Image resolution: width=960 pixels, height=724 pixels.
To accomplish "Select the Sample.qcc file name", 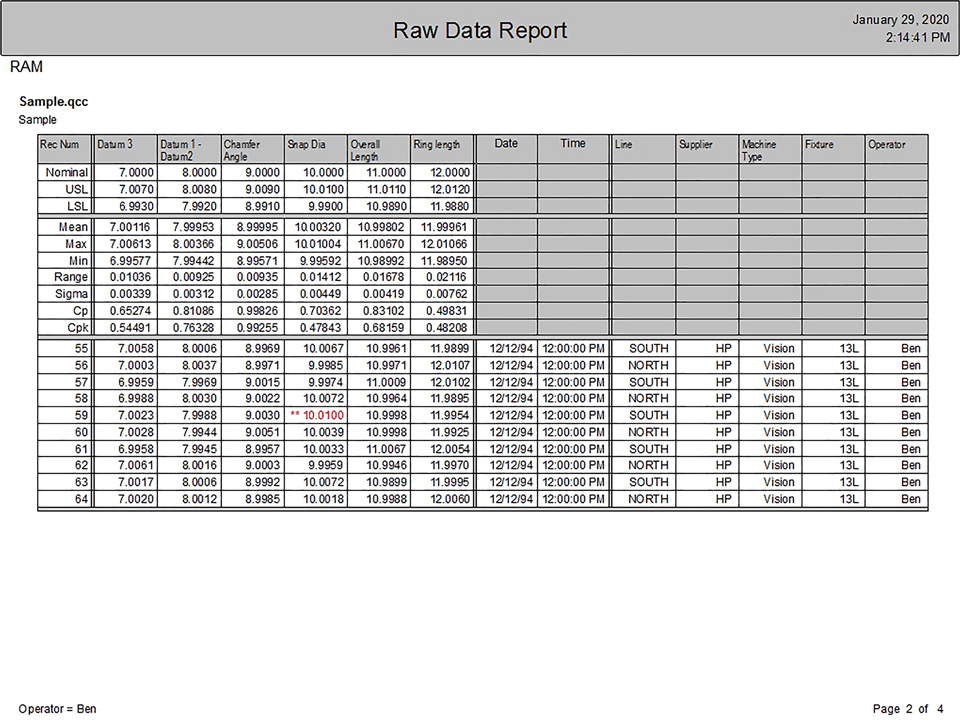I will click(53, 101).
